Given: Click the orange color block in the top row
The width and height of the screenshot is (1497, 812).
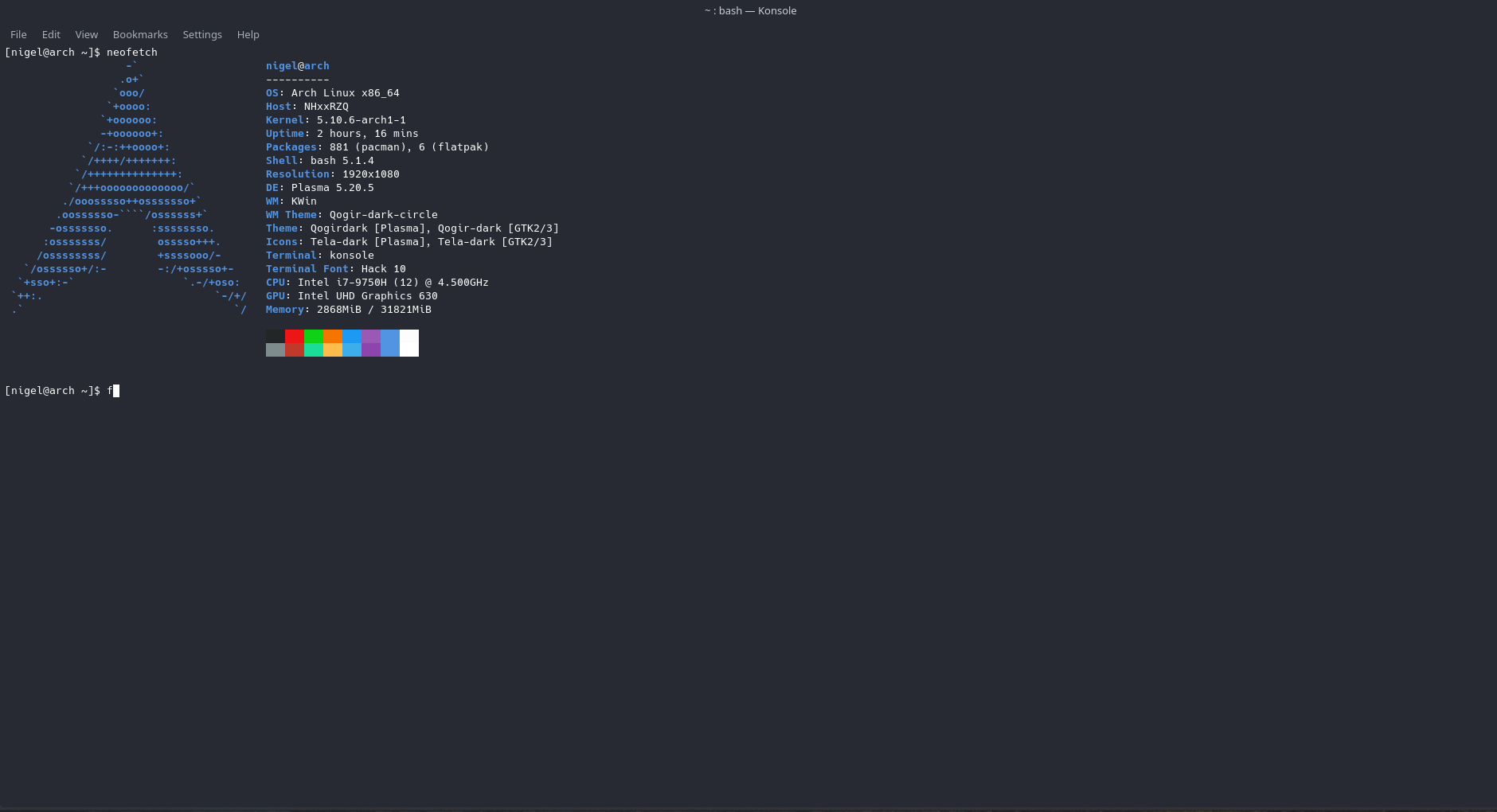Looking at the screenshot, I should [x=333, y=336].
